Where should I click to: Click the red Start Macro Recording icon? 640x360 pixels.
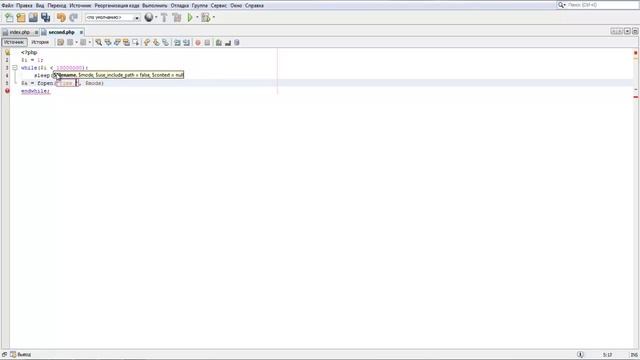(198, 42)
